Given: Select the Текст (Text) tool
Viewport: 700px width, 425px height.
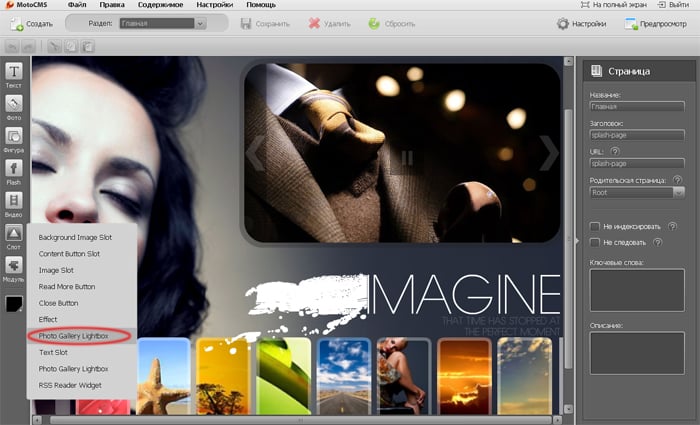Looking at the screenshot, I should pyautogui.click(x=15, y=76).
